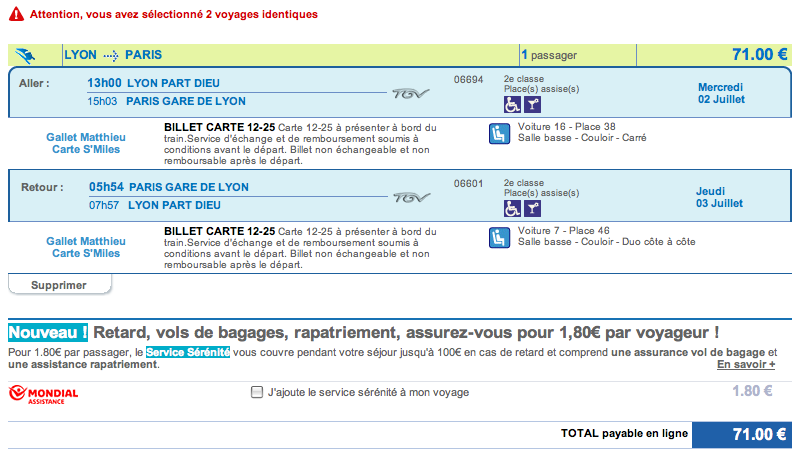Click the wheelchair accessibility icon for train 06694
The height and width of the screenshot is (450, 793).
point(511,104)
